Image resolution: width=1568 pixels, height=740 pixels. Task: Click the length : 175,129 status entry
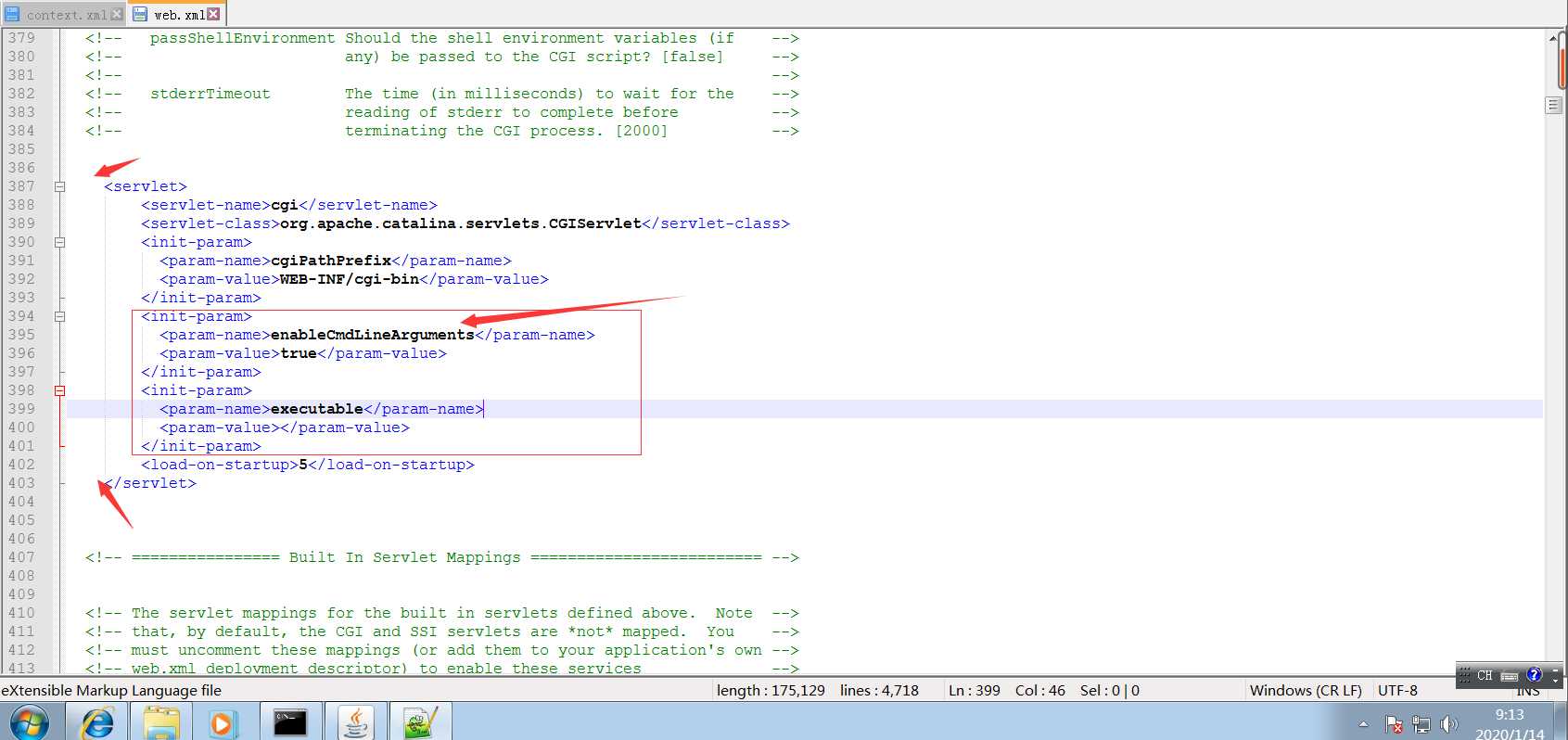(771, 690)
